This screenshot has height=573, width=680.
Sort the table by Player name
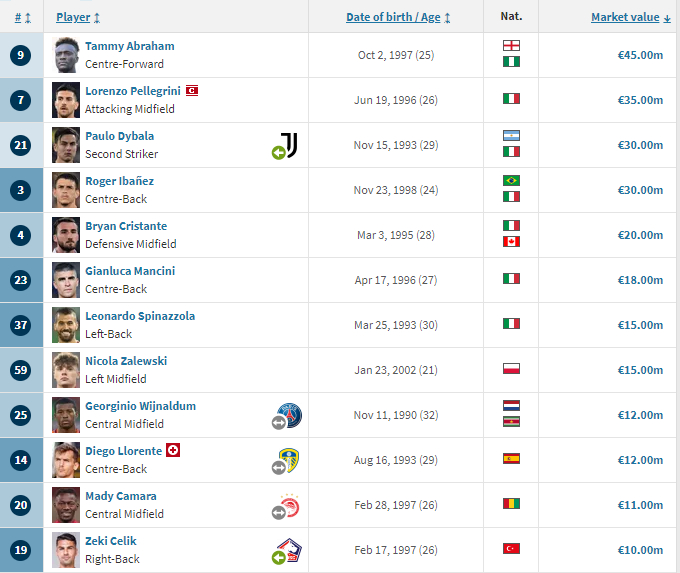[x=78, y=17]
